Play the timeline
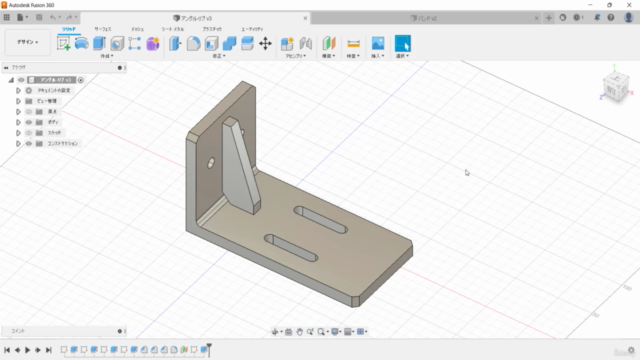The height and width of the screenshot is (360, 640). (27, 350)
